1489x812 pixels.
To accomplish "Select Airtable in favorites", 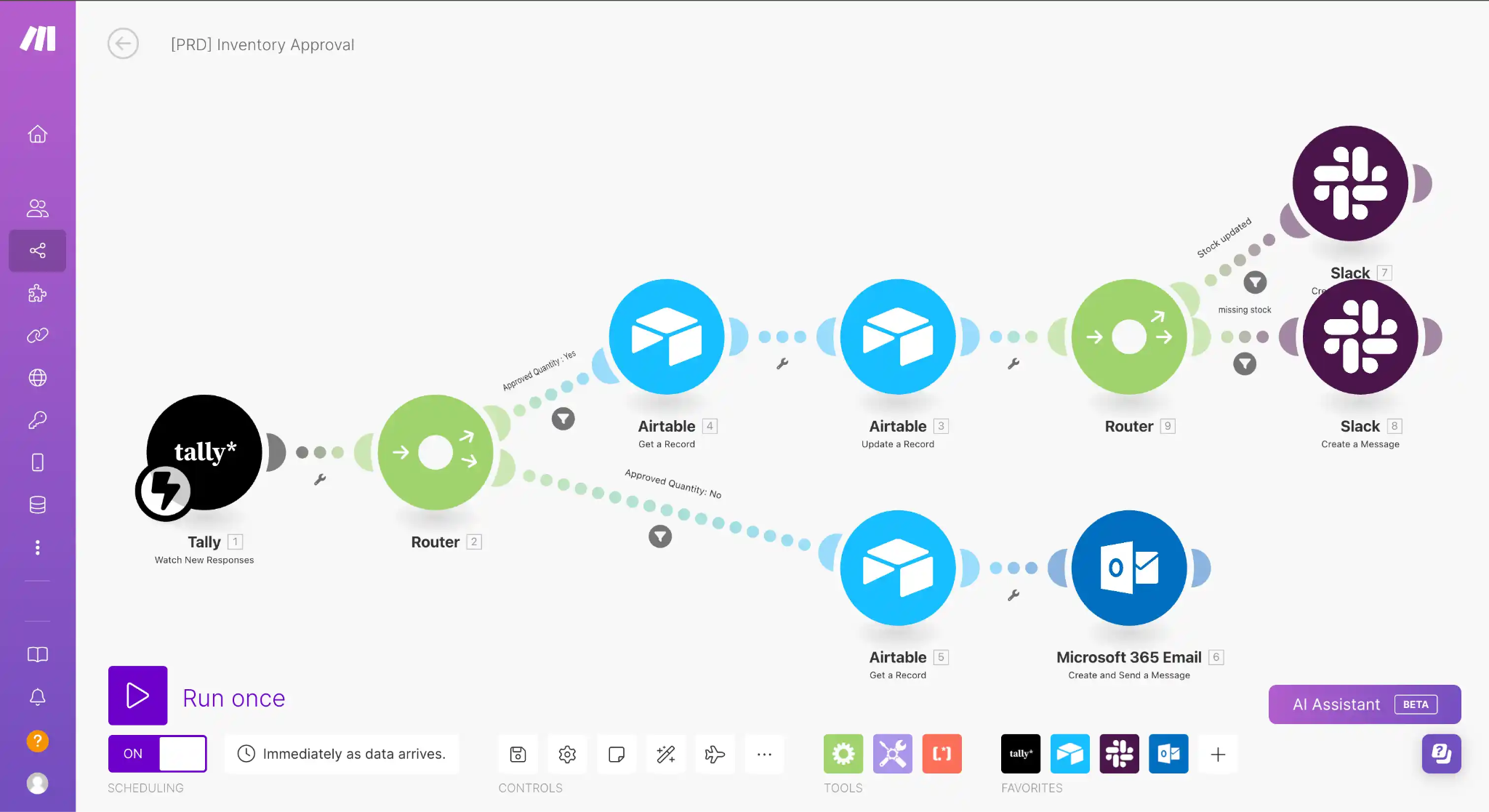I will click(1070, 754).
